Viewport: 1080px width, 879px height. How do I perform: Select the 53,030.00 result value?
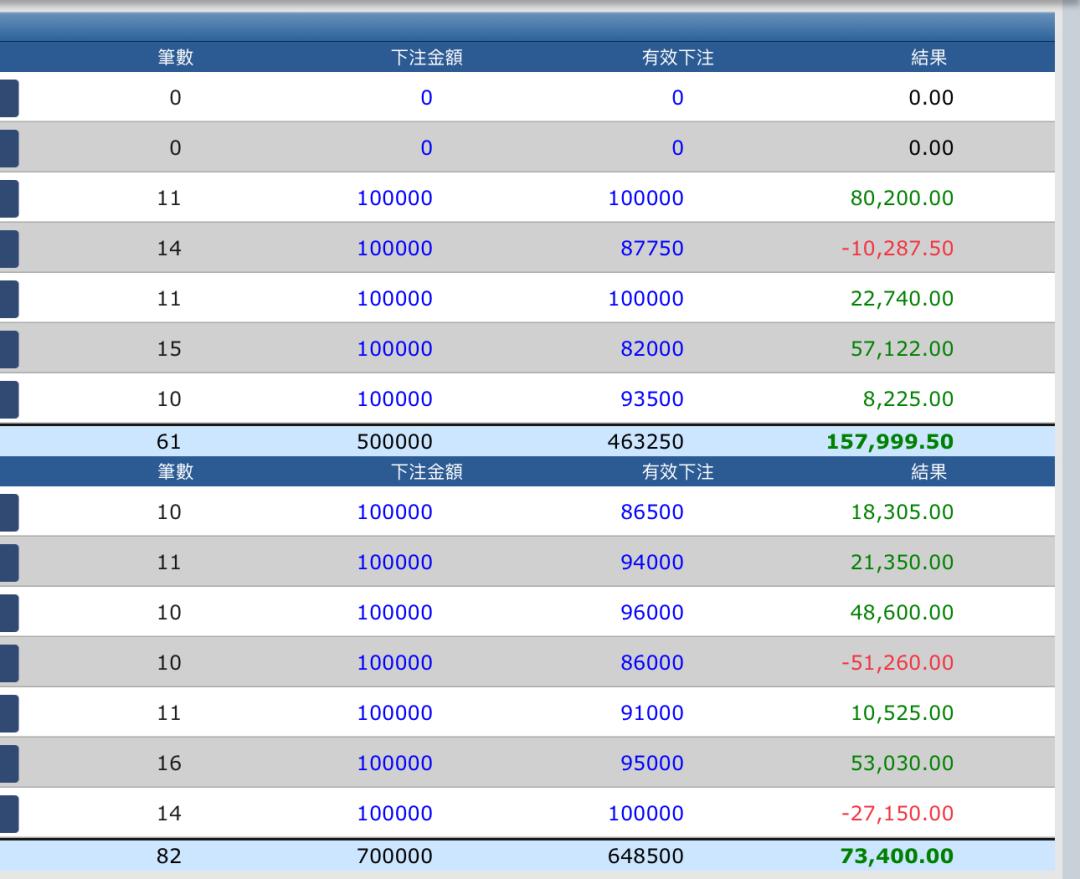(x=902, y=763)
